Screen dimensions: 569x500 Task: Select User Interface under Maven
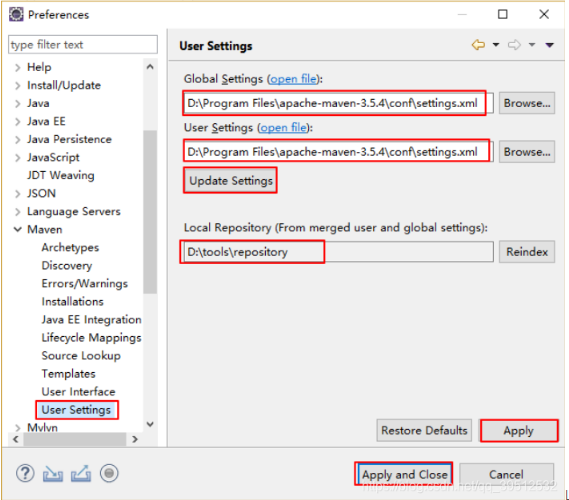tap(78, 392)
